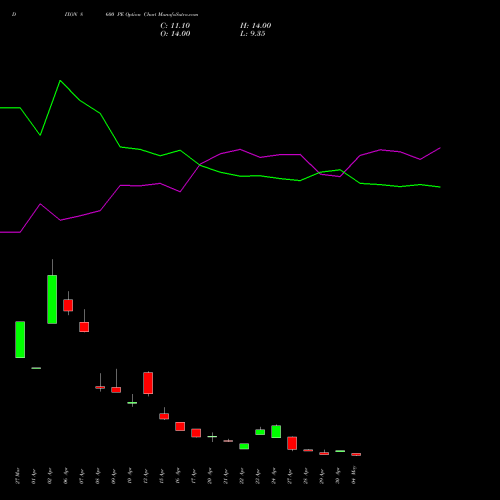This screenshot has height=500, width=500.
Task: Select the 16 Apr date label
Action: [178, 476]
